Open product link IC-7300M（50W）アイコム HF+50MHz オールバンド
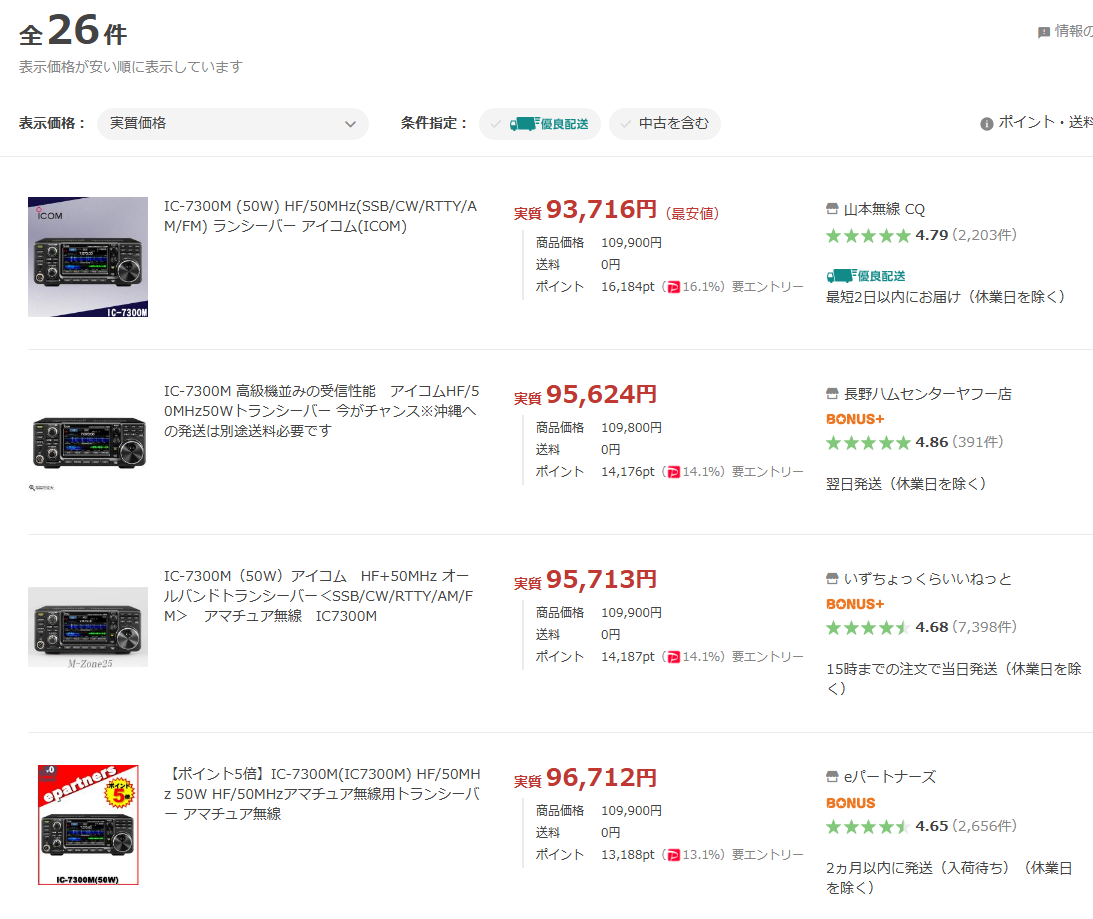The width and height of the screenshot is (1093, 919). point(319,595)
